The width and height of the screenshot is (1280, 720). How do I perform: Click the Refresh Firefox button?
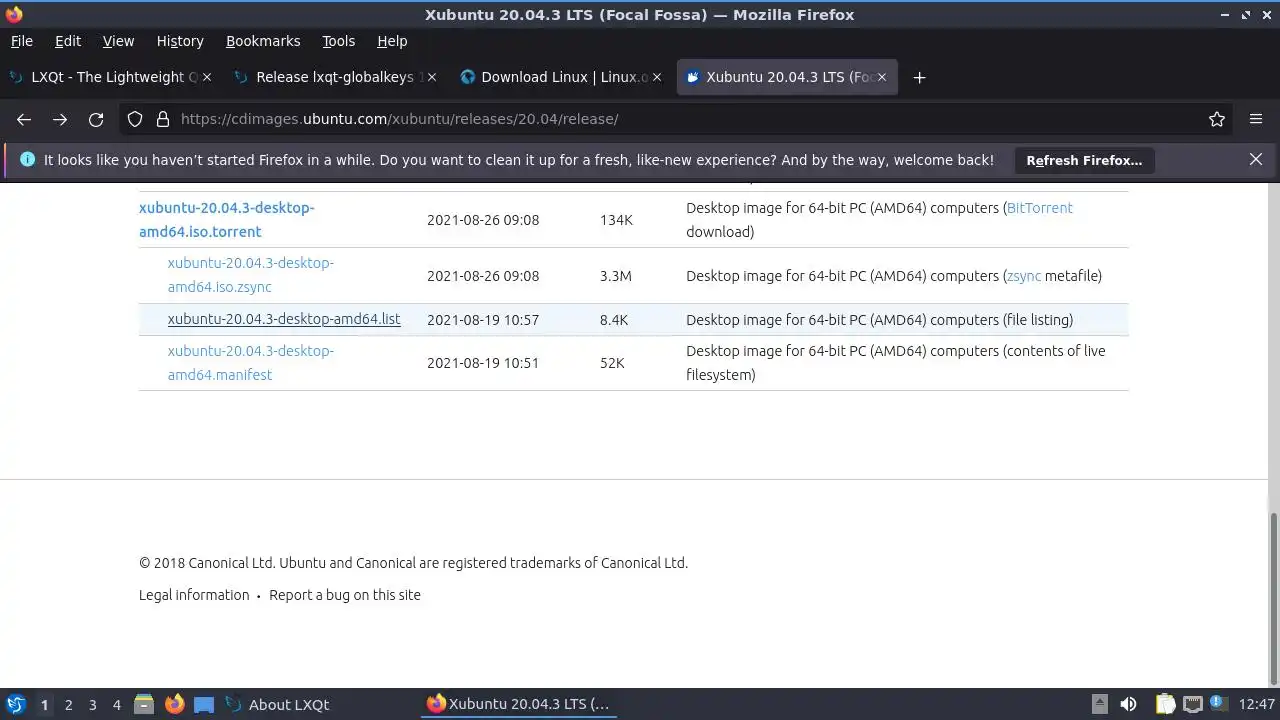tap(1084, 160)
